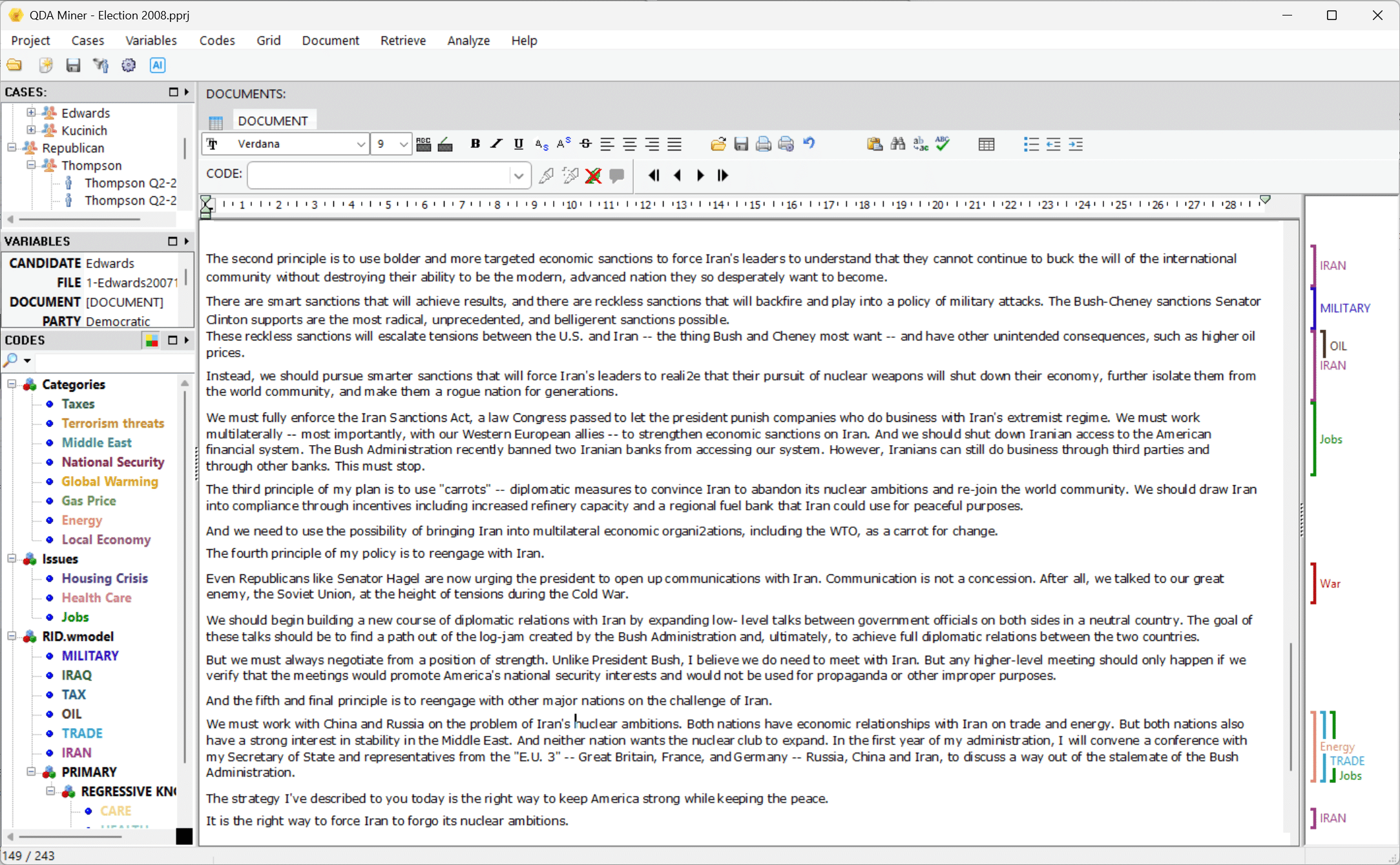The width and height of the screenshot is (1400, 865).
Task: Launch the AI assistant button
Action: tap(157, 65)
